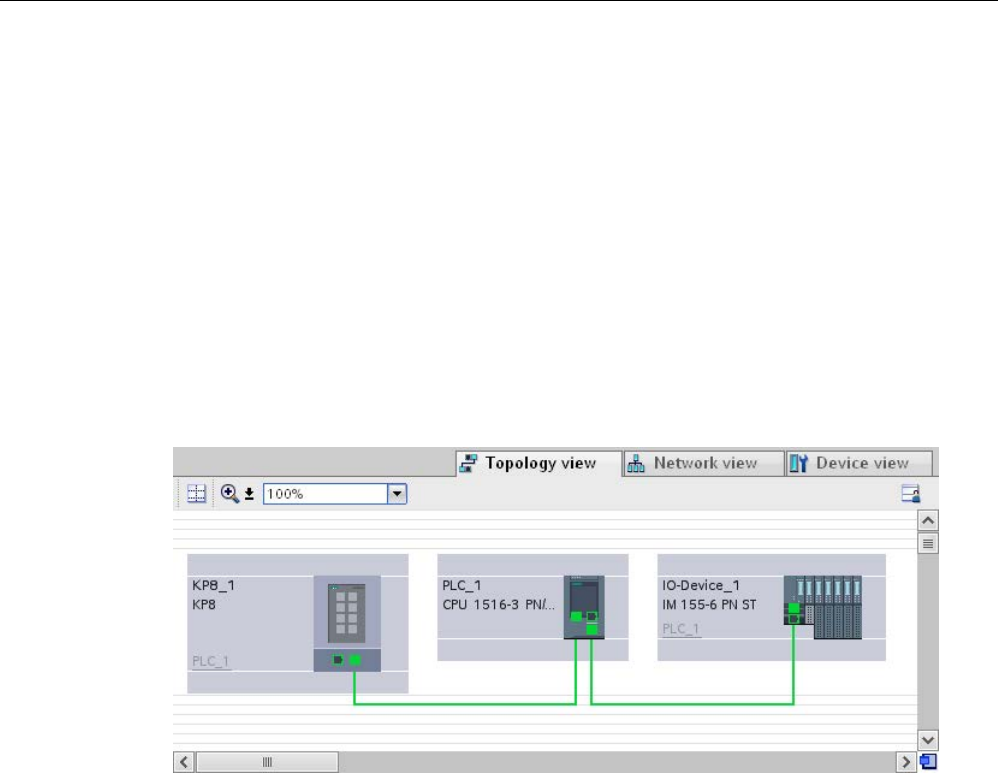Select the PLC_1 CPU 1516-3 device image

coord(584,607)
